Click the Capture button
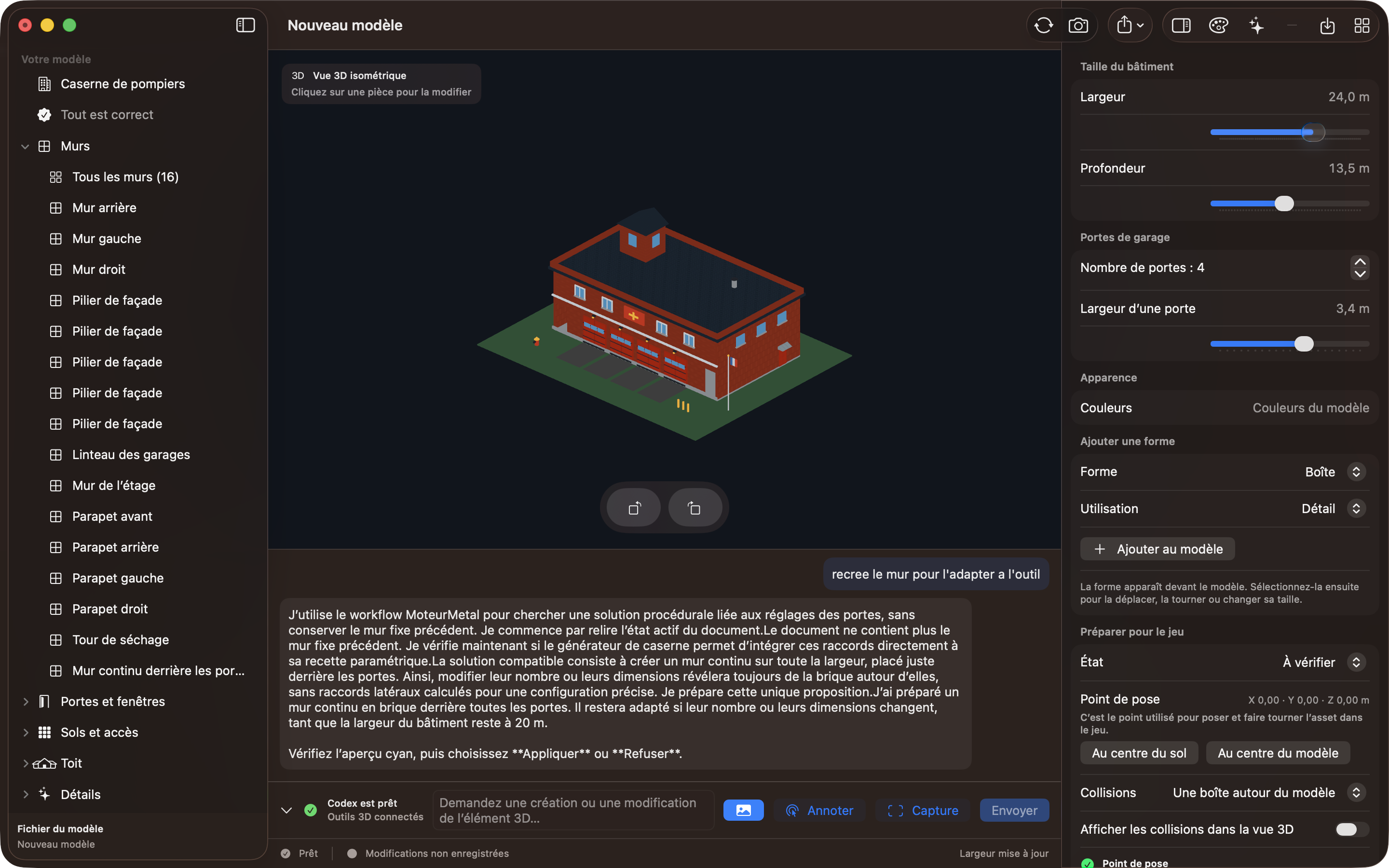The height and width of the screenshot is (868, 1389). click(x=922, y=810)
